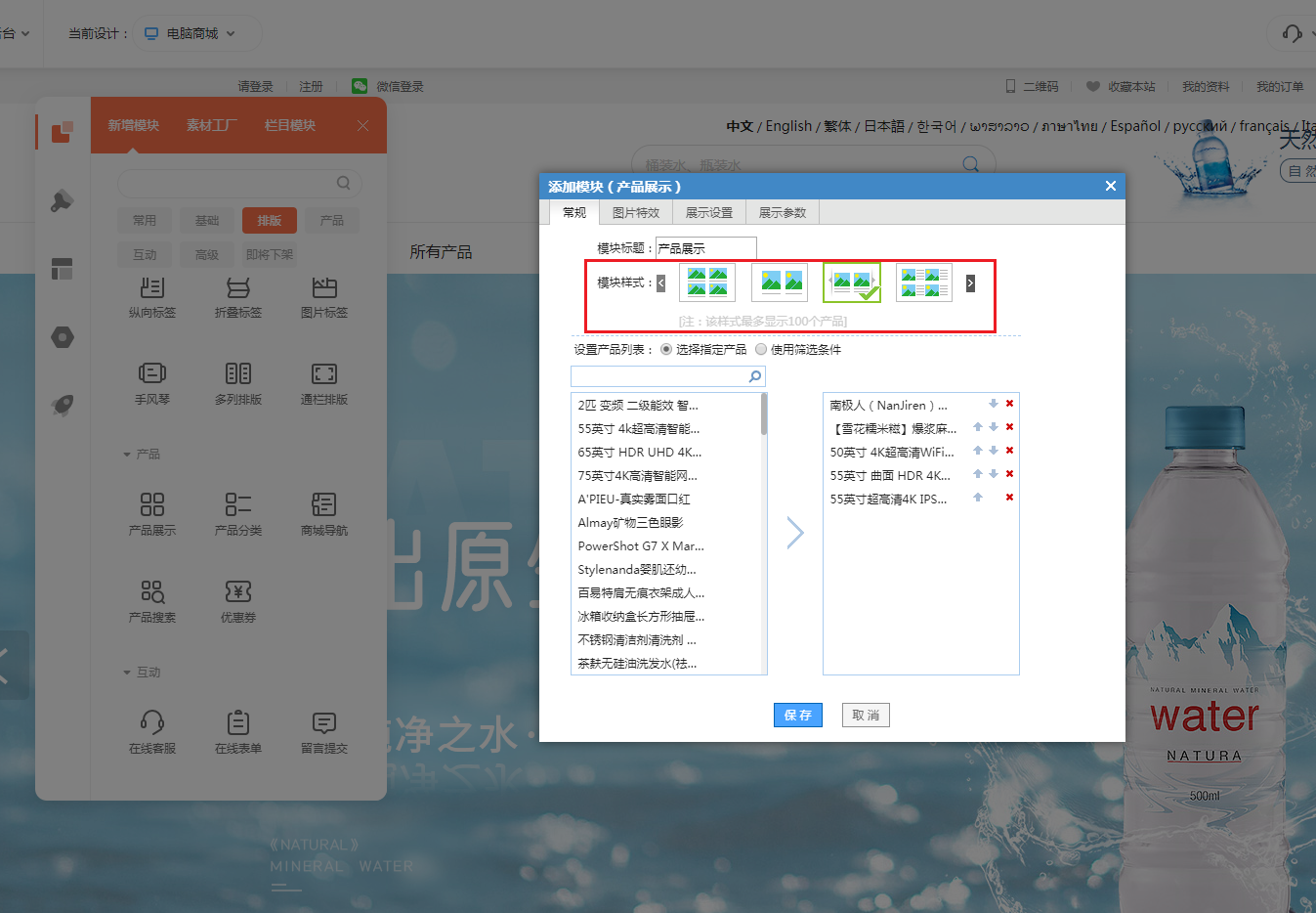Add the 纵向标签 module
The width and height of the screenshot is (1316, 913).
tap(152, 298)
